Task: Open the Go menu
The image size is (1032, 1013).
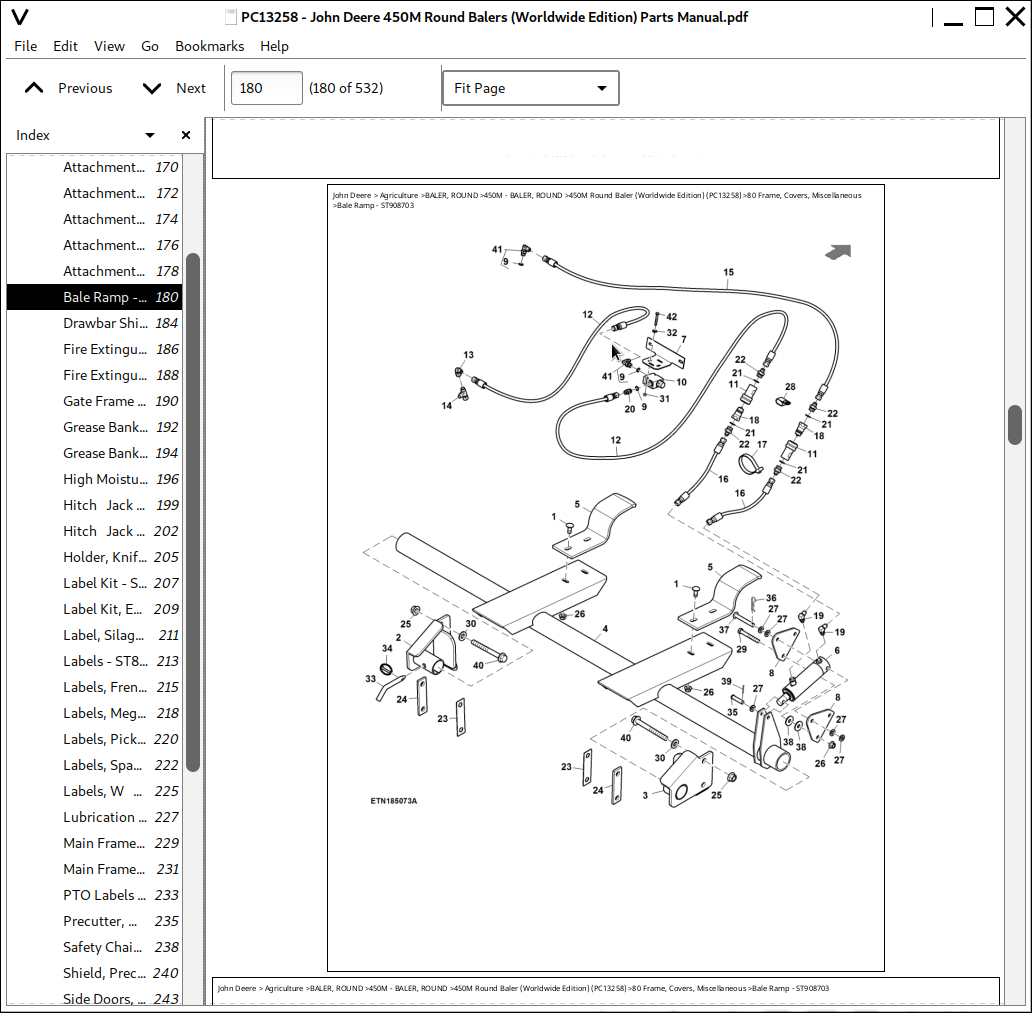Action: 150,46
